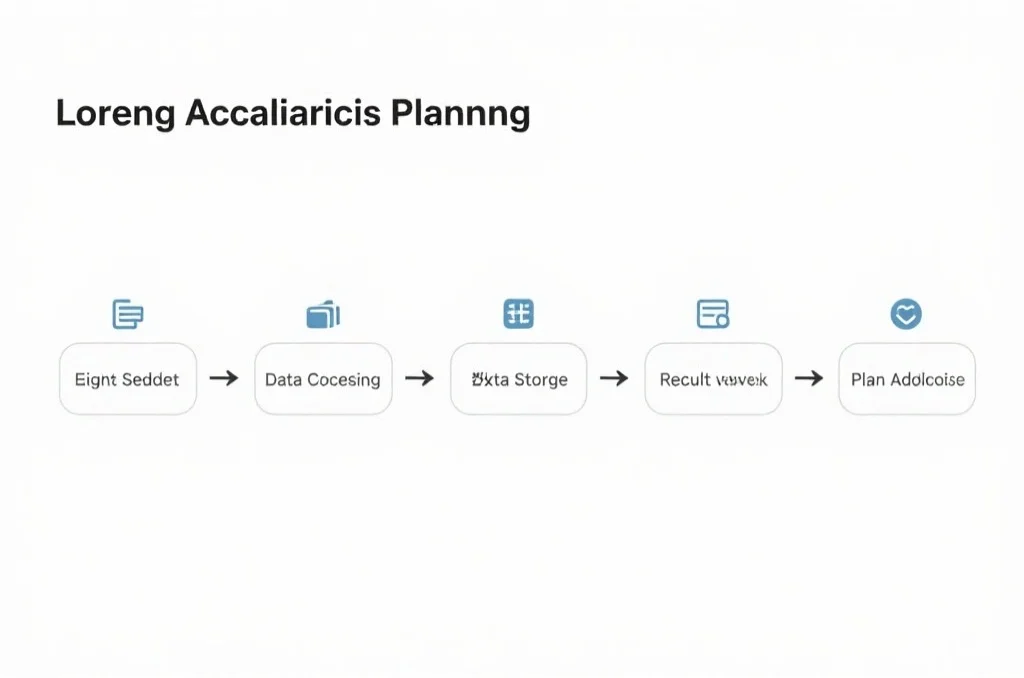Viewport: 1024px width, 678px height.
Task: Select the Plan Adolcoise step box
Action: pos(907,379)
